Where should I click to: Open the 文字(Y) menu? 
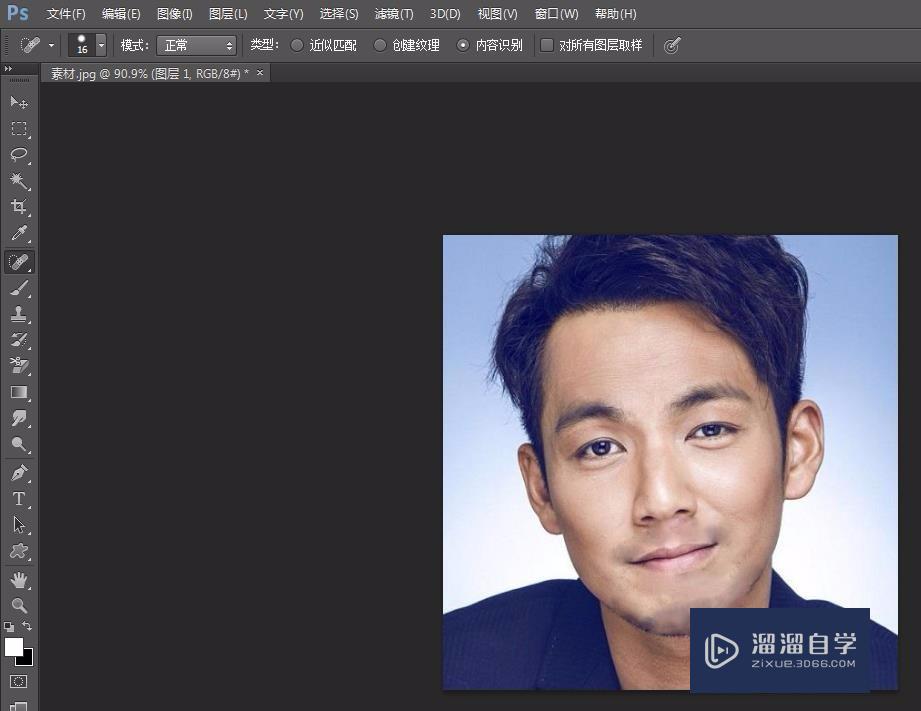pyautogui.click(x=283, y=14)
